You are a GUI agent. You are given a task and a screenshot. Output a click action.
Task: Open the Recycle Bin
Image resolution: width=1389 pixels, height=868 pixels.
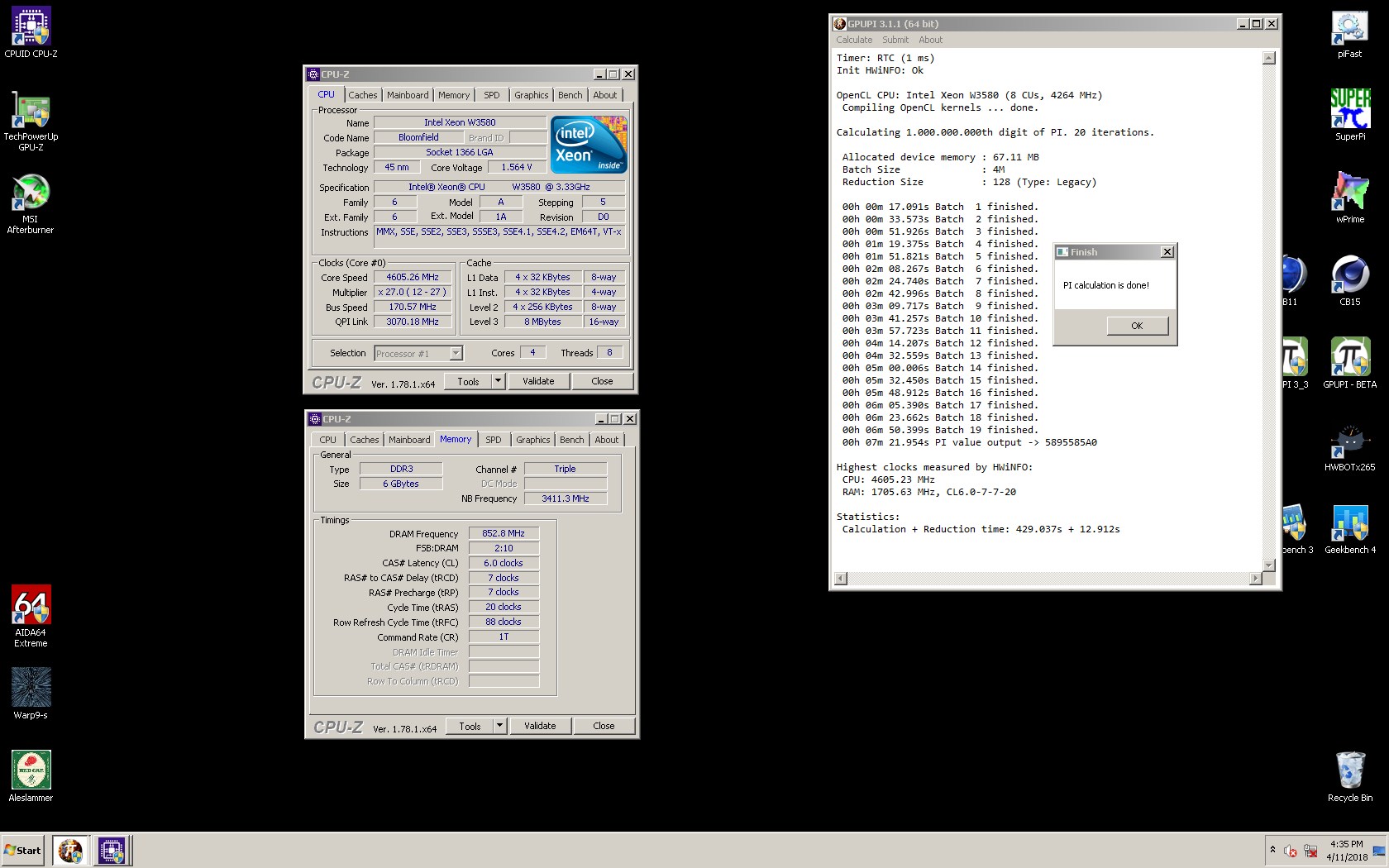1349,776
